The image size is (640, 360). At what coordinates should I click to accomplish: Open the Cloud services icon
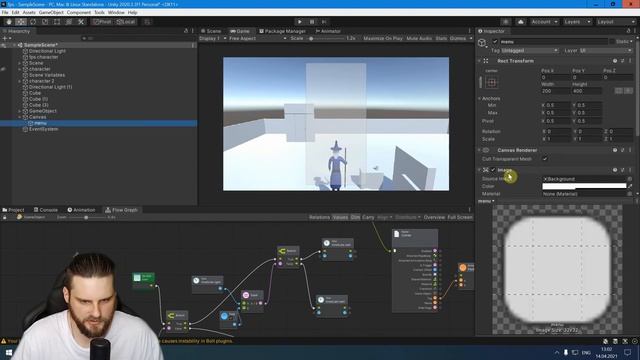coord(520,22)
